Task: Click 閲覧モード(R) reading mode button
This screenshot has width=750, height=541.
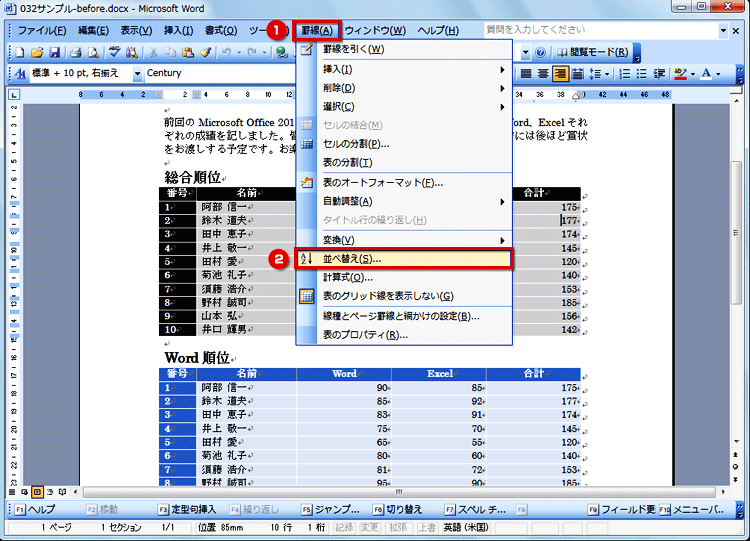Action: (593, 53)
